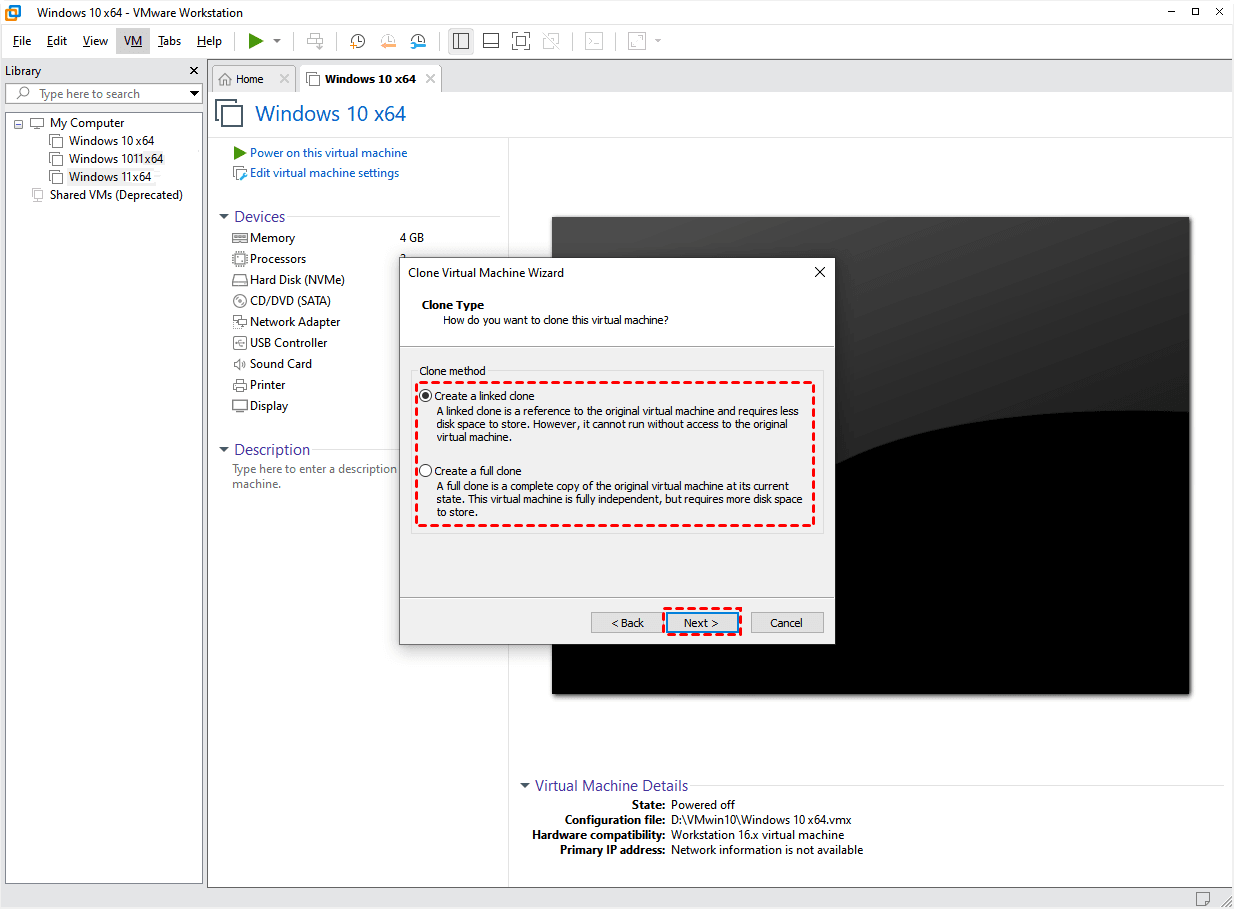Select the Create a linked clone option
The height and width of the screenshot is (909, 1234).
[427, 396]
